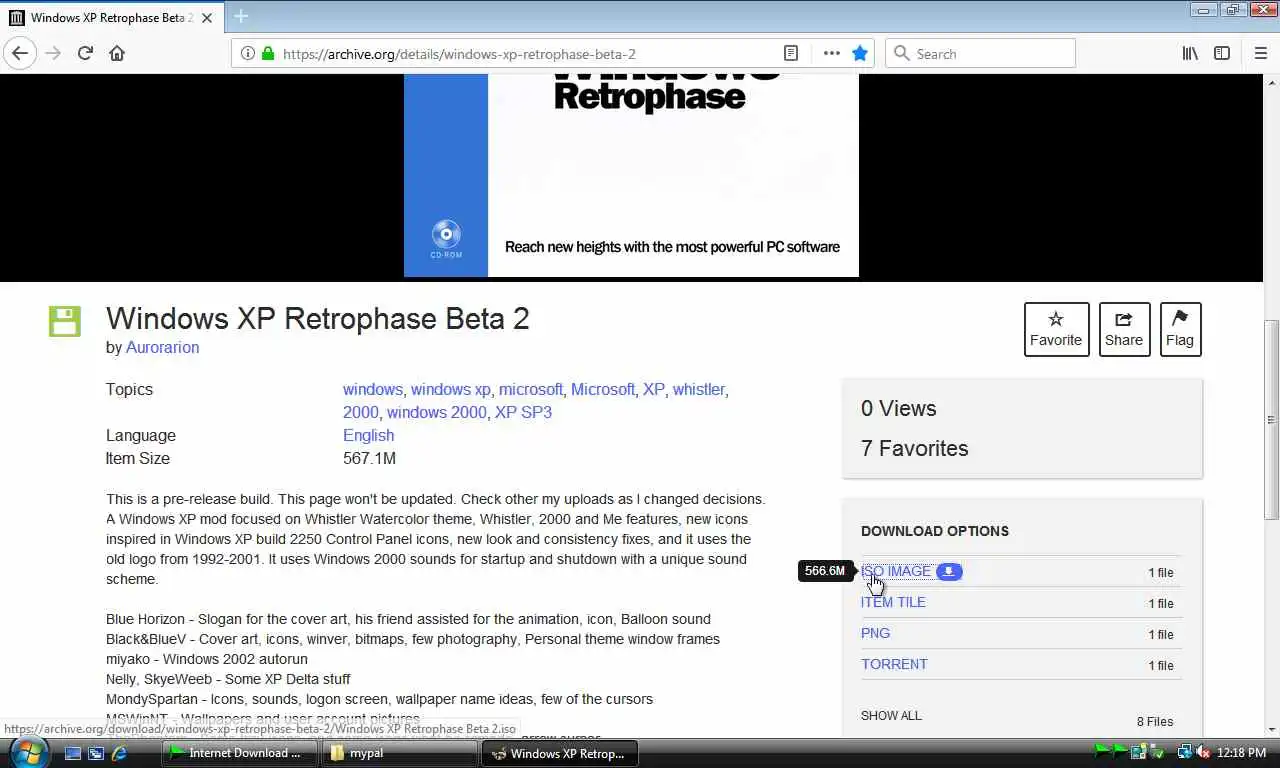Click the scrollbar down arrow

(1271, 728)
